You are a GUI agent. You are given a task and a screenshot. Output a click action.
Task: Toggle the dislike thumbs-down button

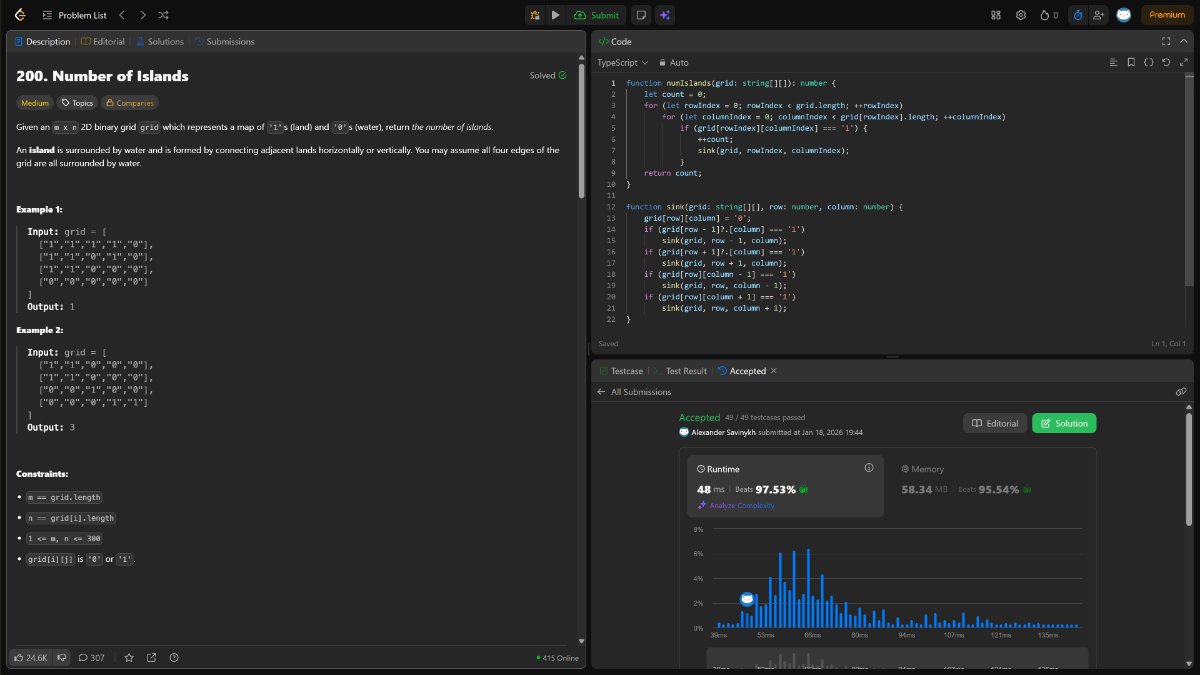(62, 657)
